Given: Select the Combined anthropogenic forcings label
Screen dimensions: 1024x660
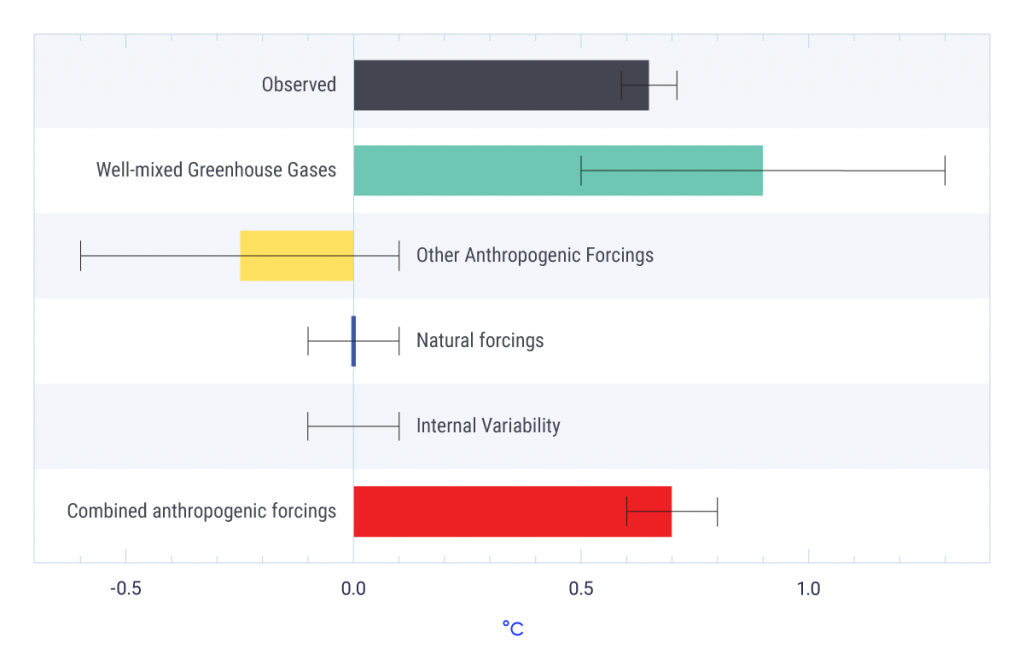Looking at the screenshot, I should click(x=202, y=511).
